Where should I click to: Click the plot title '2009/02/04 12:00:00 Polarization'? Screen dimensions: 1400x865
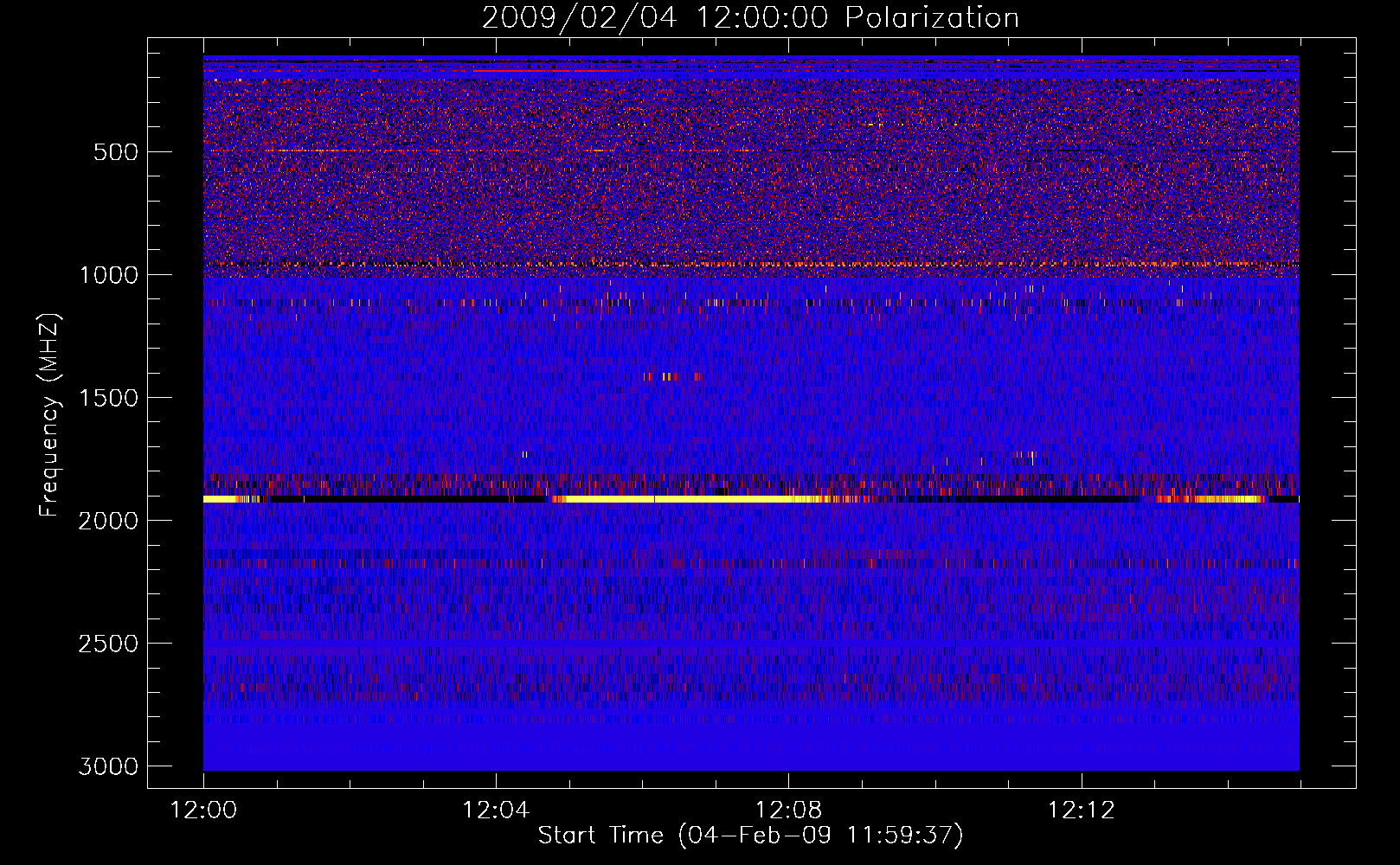tap(750, 18)
